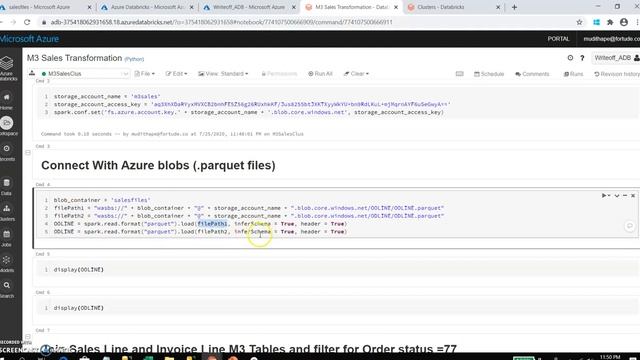640x360 pixels.
Task: Select the M3 Sales Transformation browser tab
Action: pyautogui.click(x=351, y=7)
